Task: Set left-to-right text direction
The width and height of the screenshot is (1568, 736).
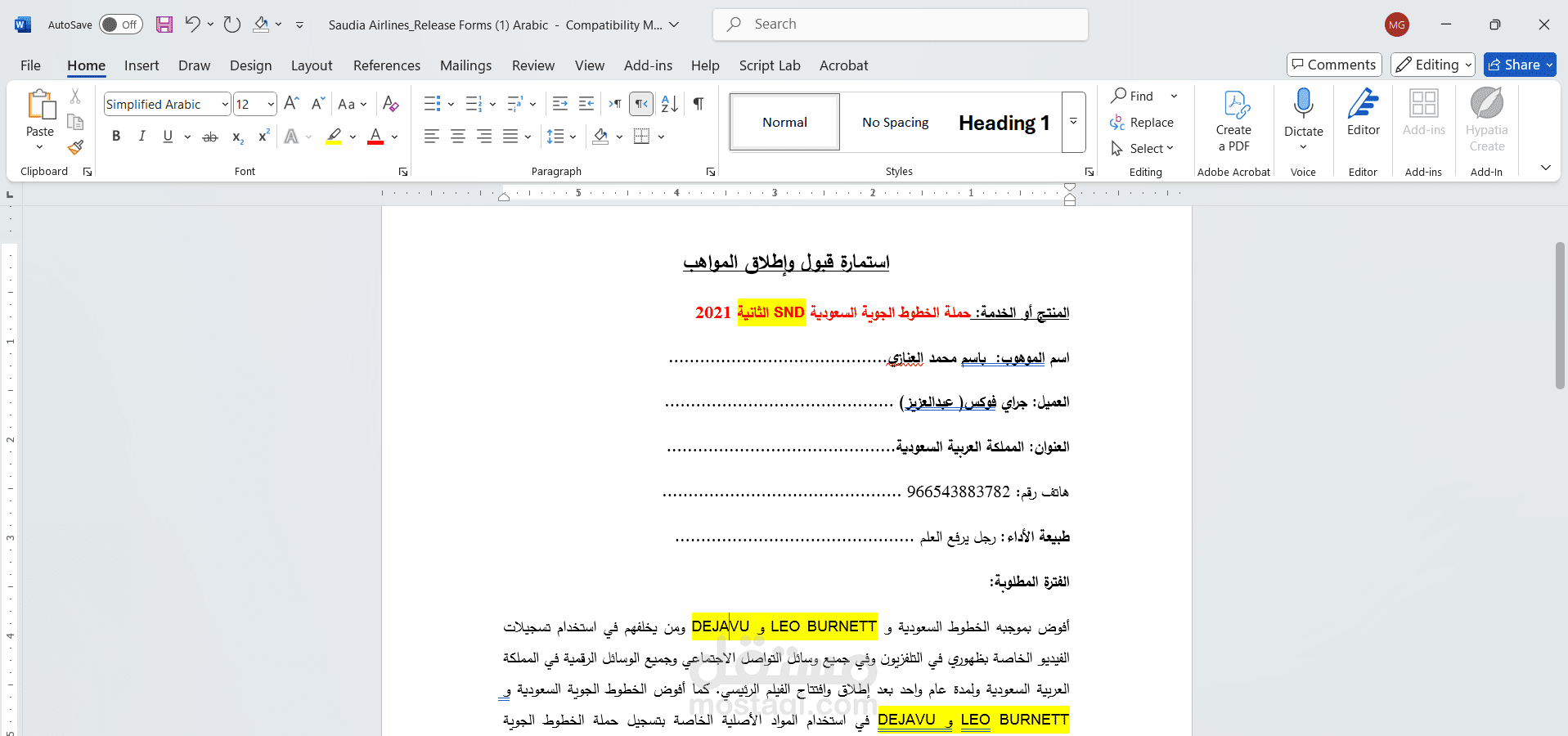Action: tap(615, 104)
